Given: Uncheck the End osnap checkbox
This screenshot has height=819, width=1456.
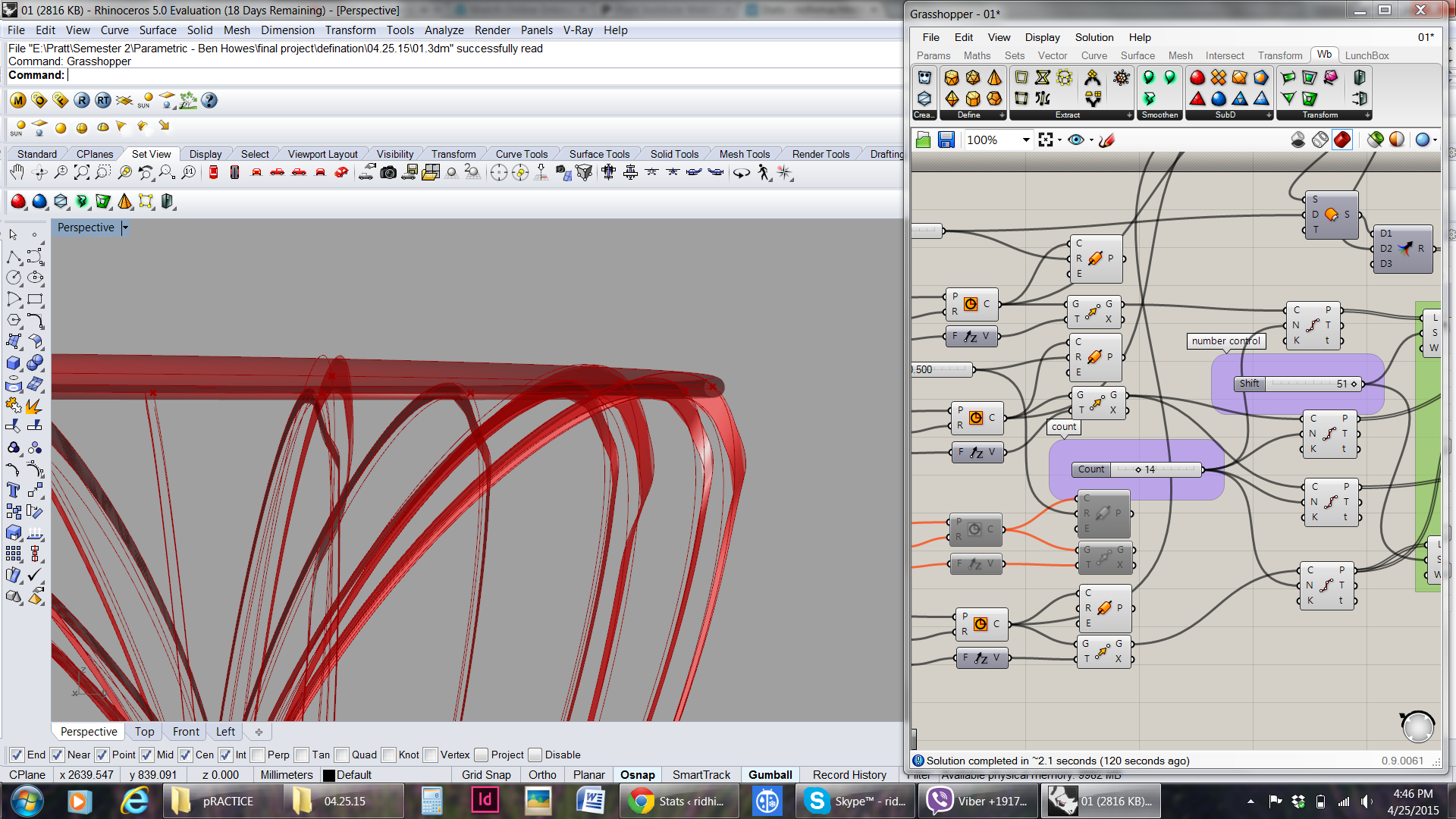Looking at the screenshot, I should pos(17,755).
